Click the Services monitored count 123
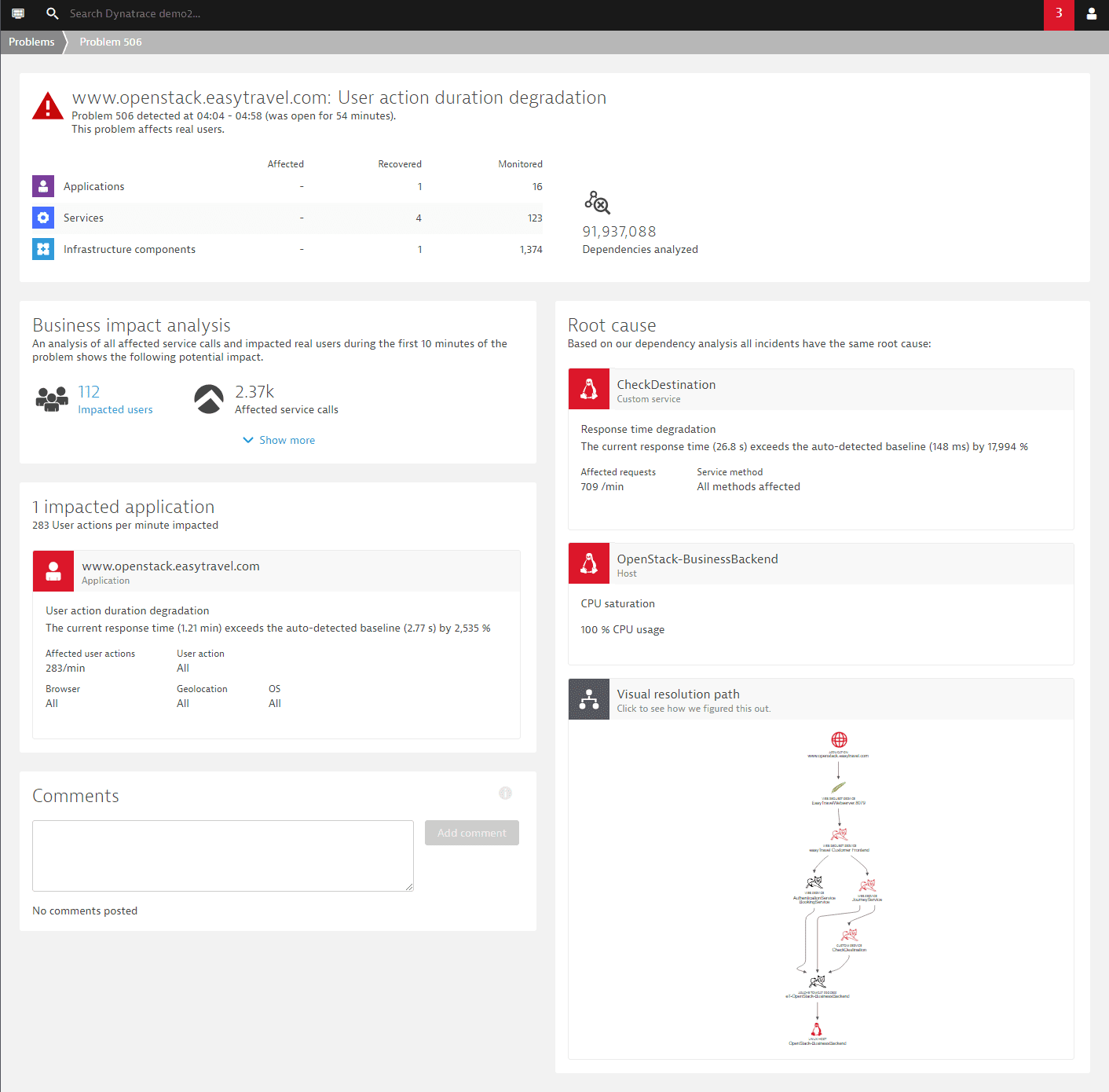This screenshot has height=1092, width=1109. (x=535, y=218)
